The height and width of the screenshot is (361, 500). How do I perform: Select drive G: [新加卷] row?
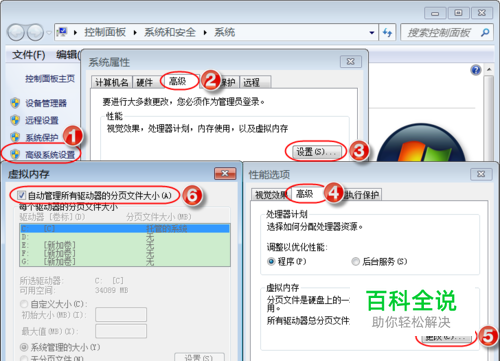point(125,262)
